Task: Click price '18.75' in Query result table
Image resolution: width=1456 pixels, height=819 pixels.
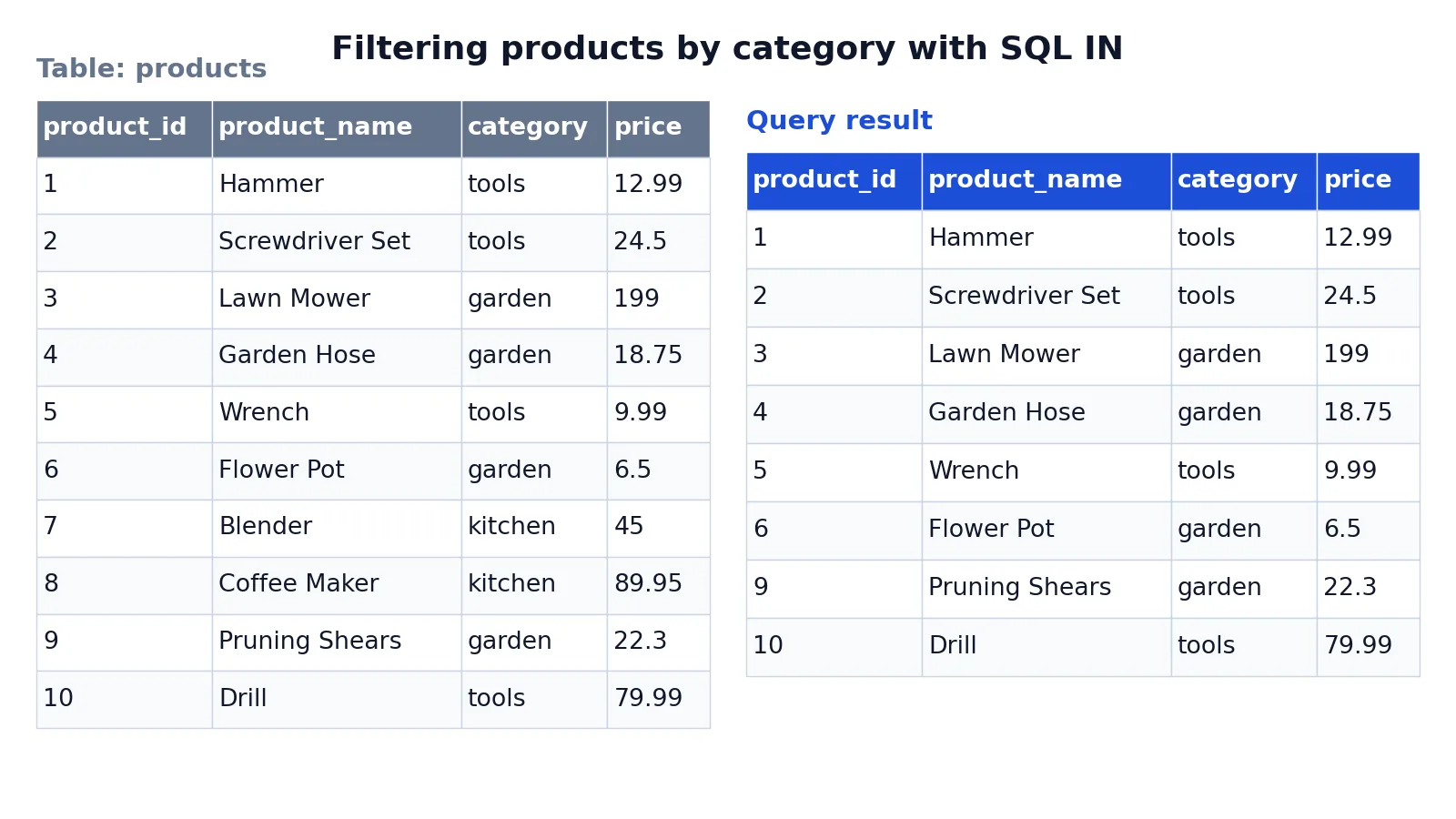Action: 1369,414
